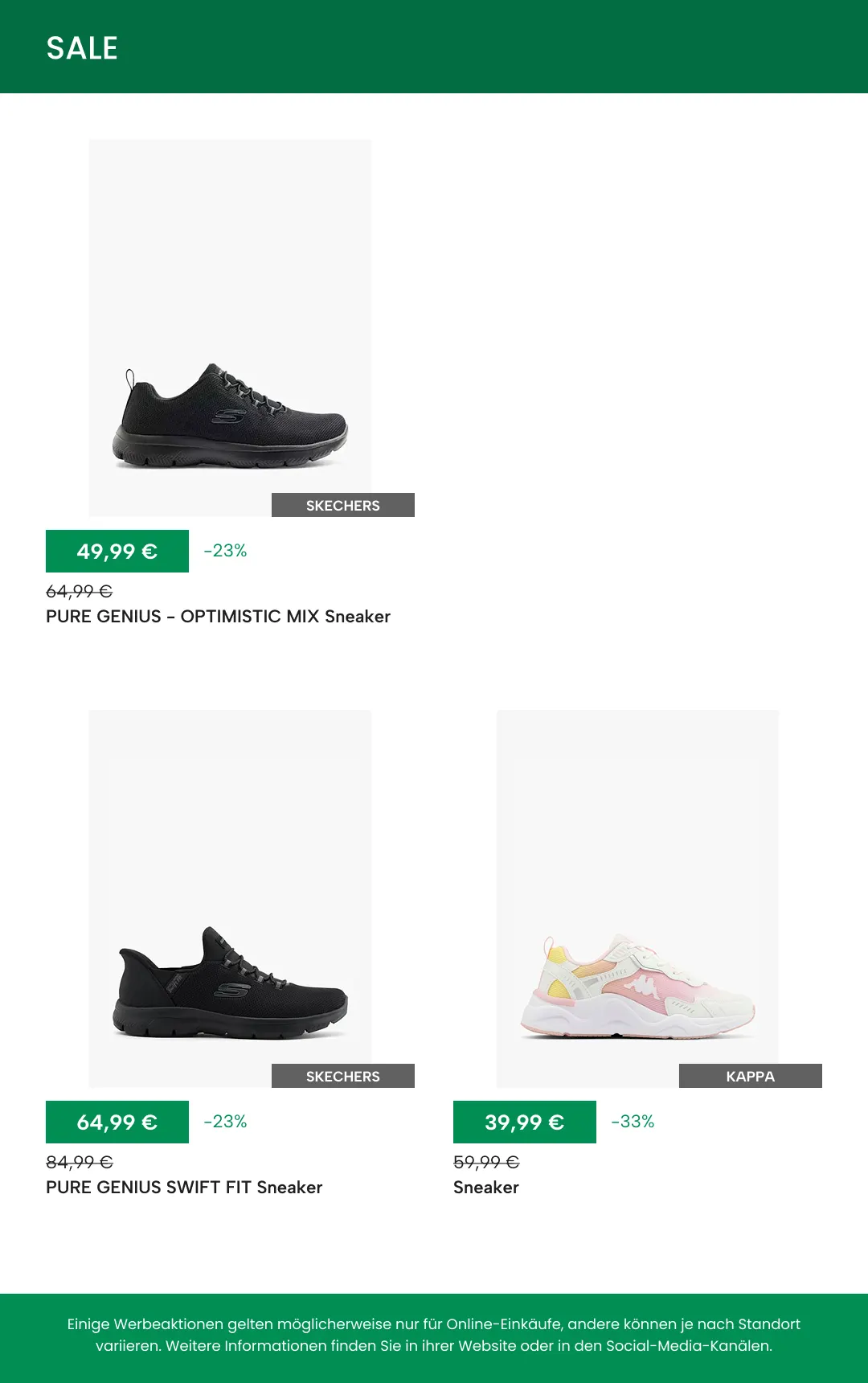
Task: Click the footer promotions disclaimer text
Action: click(434, 1335)
